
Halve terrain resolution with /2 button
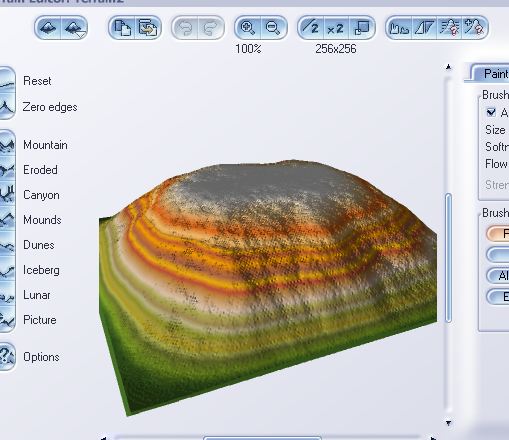tap(310, 28)
